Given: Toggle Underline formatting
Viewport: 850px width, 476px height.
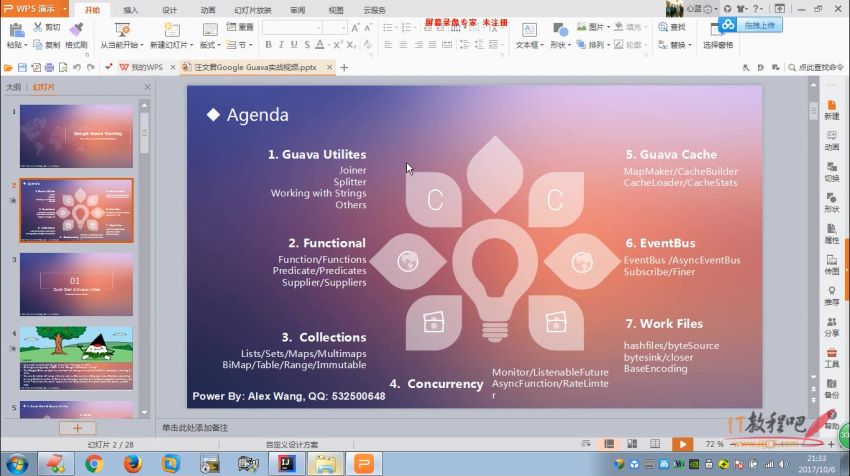Looking at the screenshot, I should point(294,44).
